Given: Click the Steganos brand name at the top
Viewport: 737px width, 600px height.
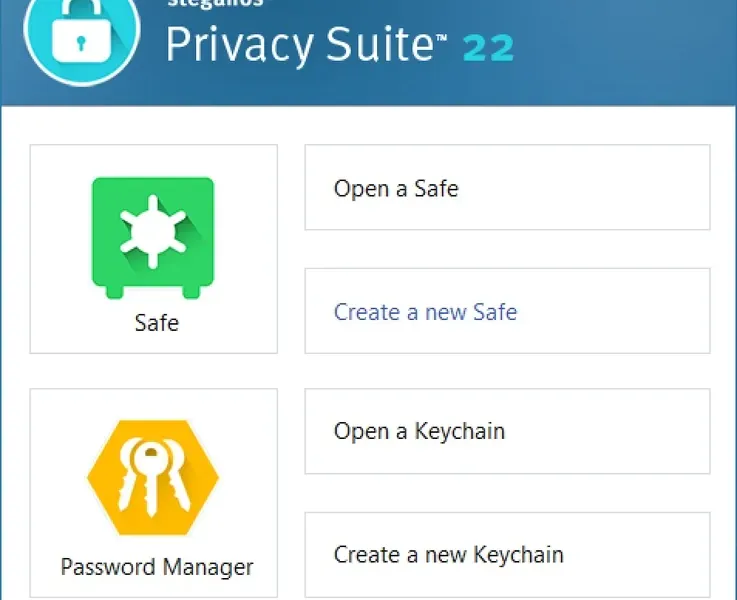Looking at the screenshot, I should point(215,4).
